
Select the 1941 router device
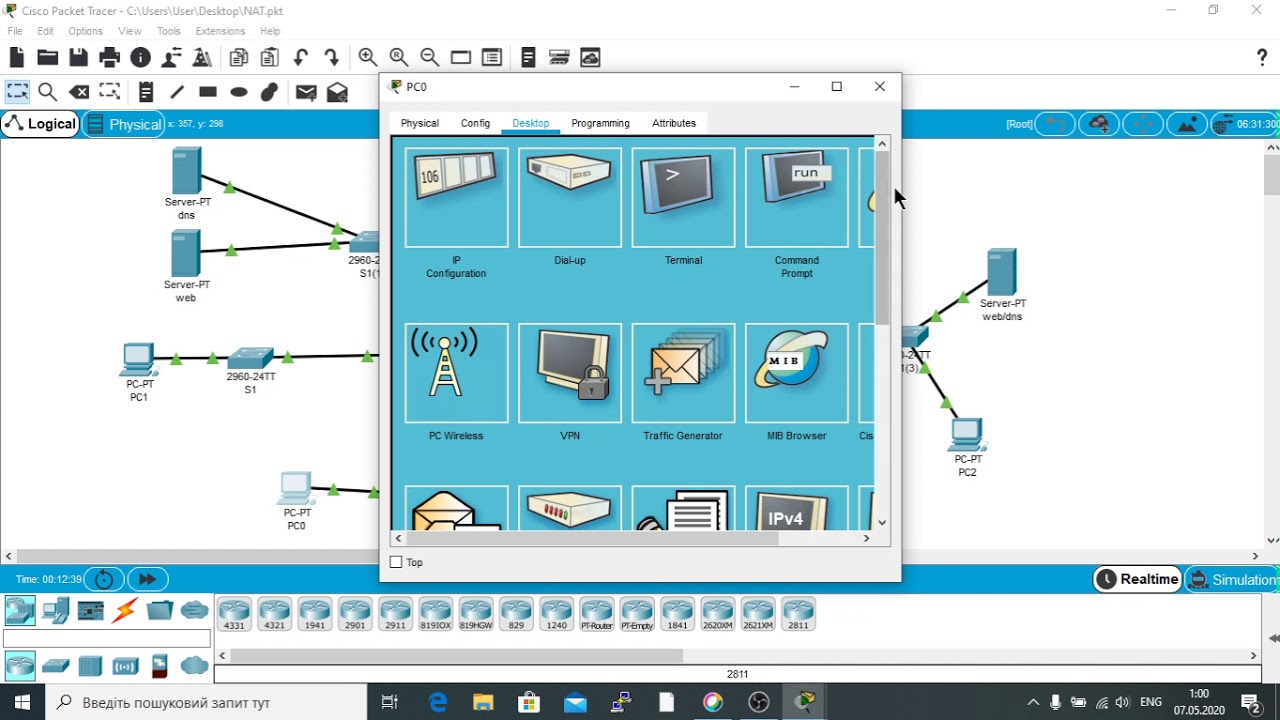coord(315,614)
